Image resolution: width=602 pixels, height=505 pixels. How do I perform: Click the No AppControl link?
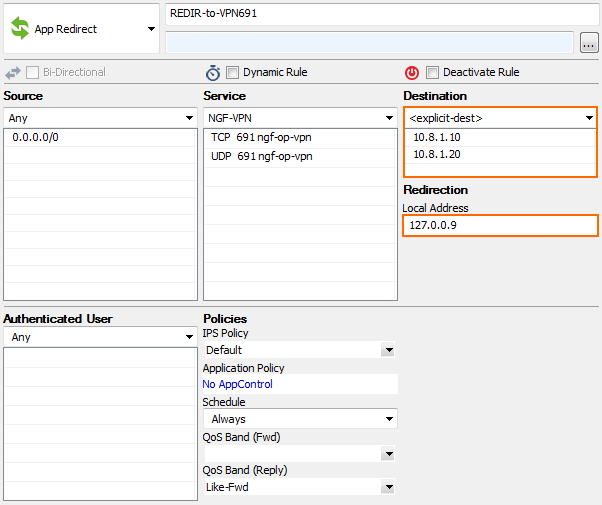click(x=237, y=384)
